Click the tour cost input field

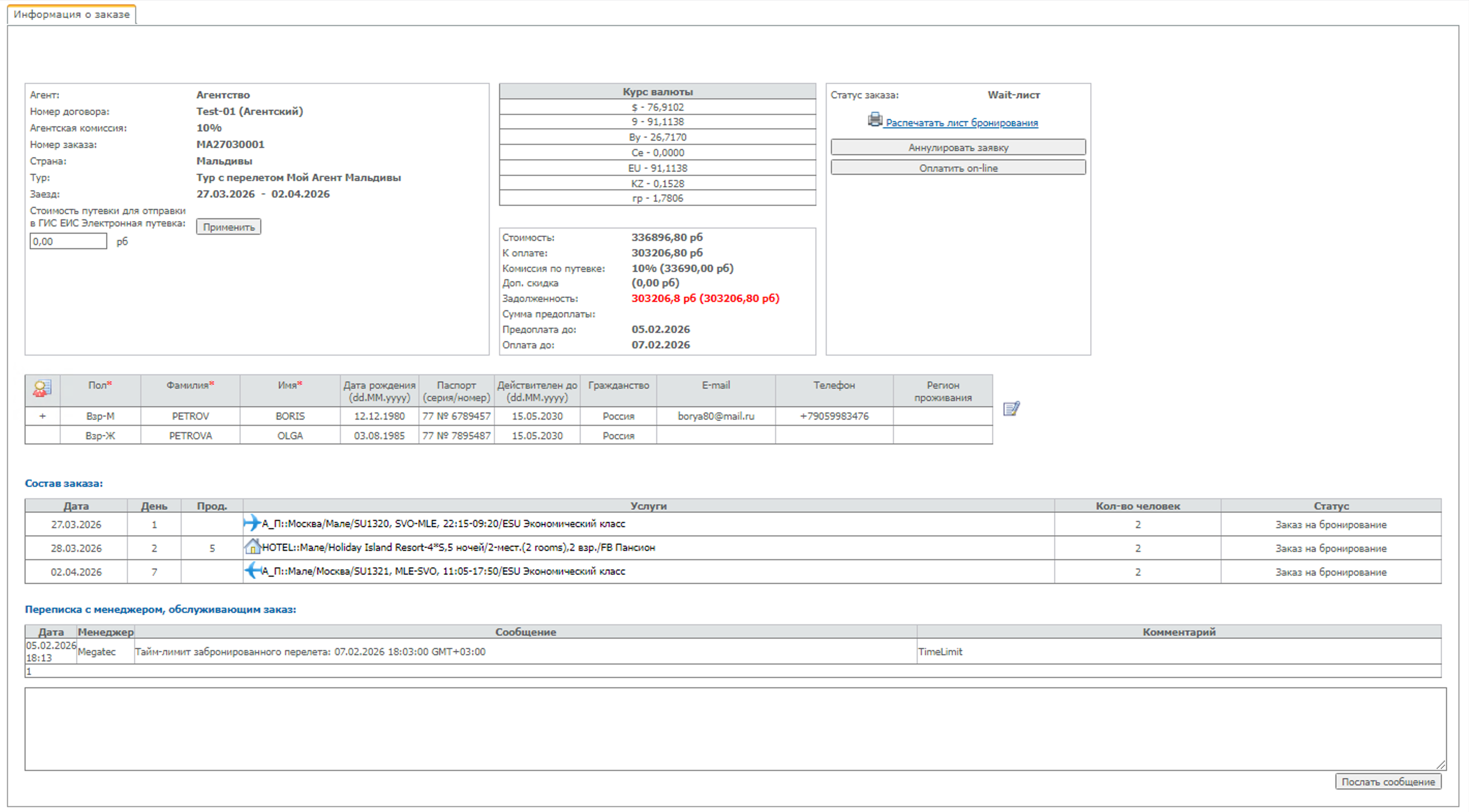pyautogui.click(x=68, y=241)
